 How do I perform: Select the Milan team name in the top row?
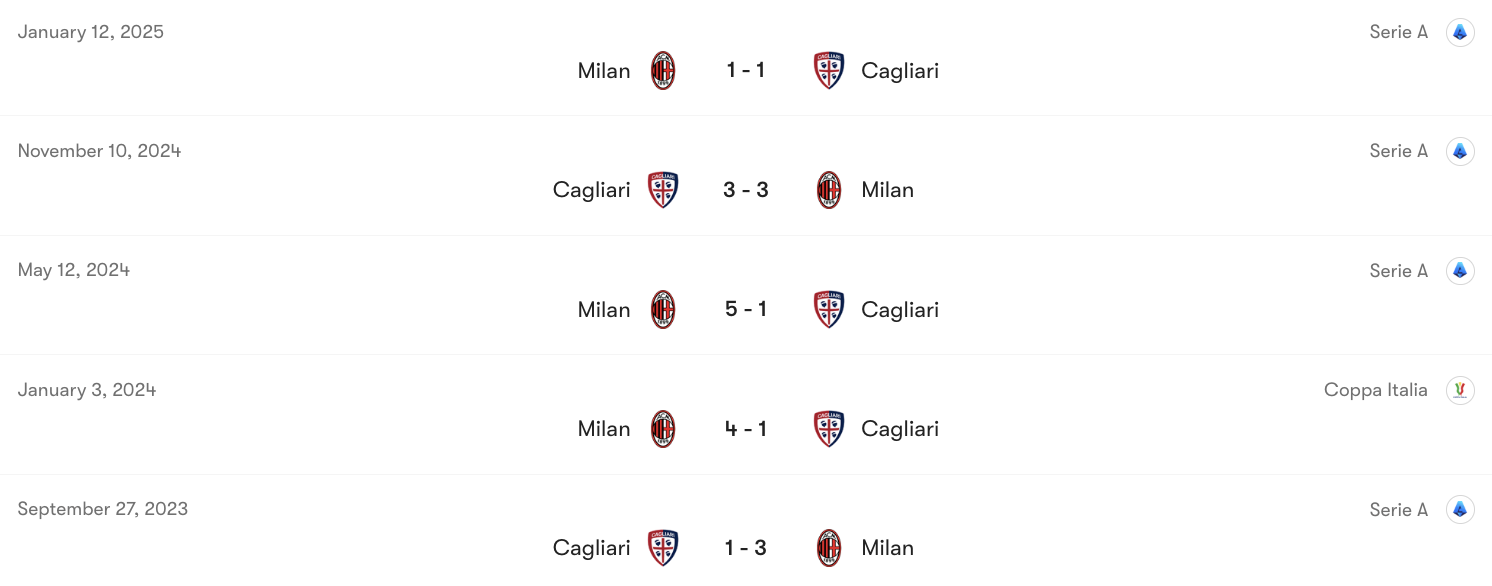point(603,70)
